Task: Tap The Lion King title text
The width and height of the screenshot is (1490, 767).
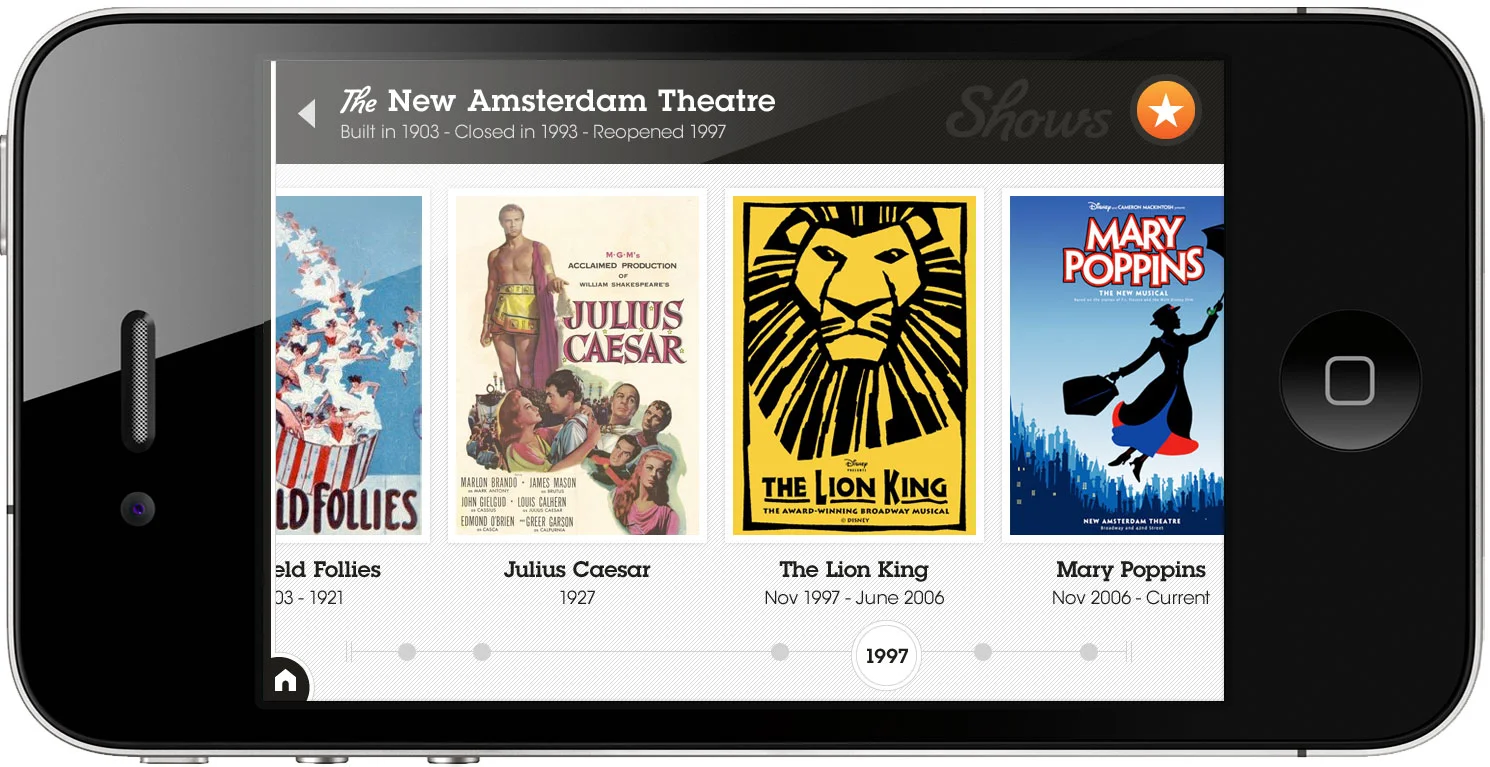Action: [x=854, y=569]
